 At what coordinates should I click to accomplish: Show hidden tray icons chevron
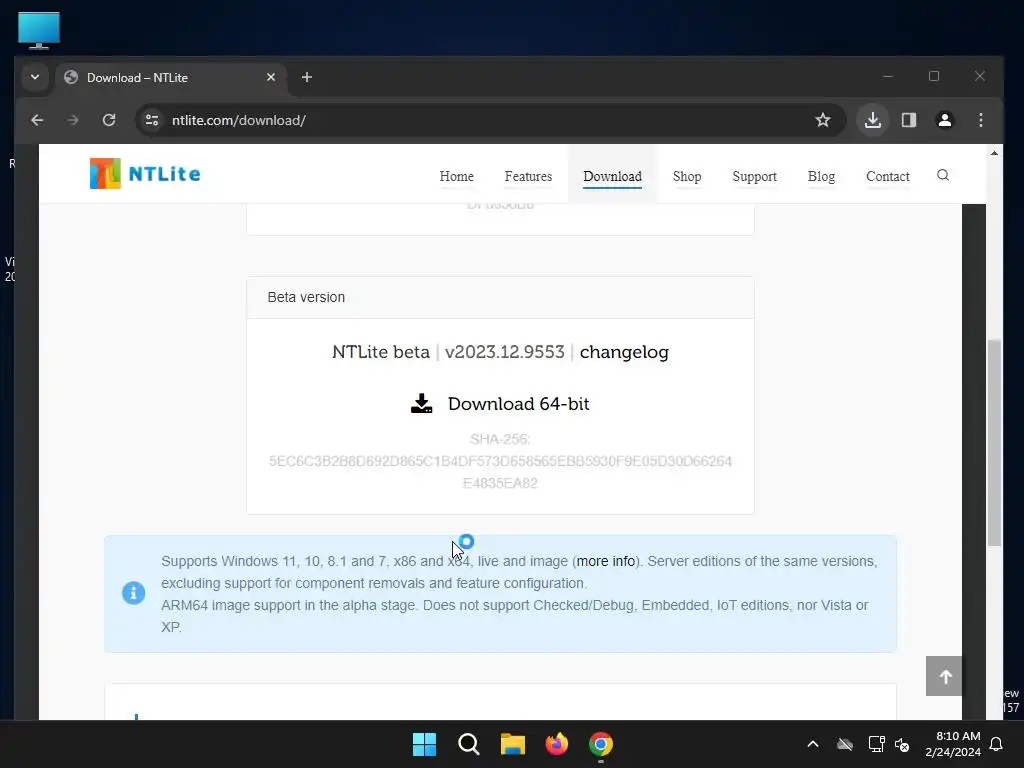pos(813,744)
